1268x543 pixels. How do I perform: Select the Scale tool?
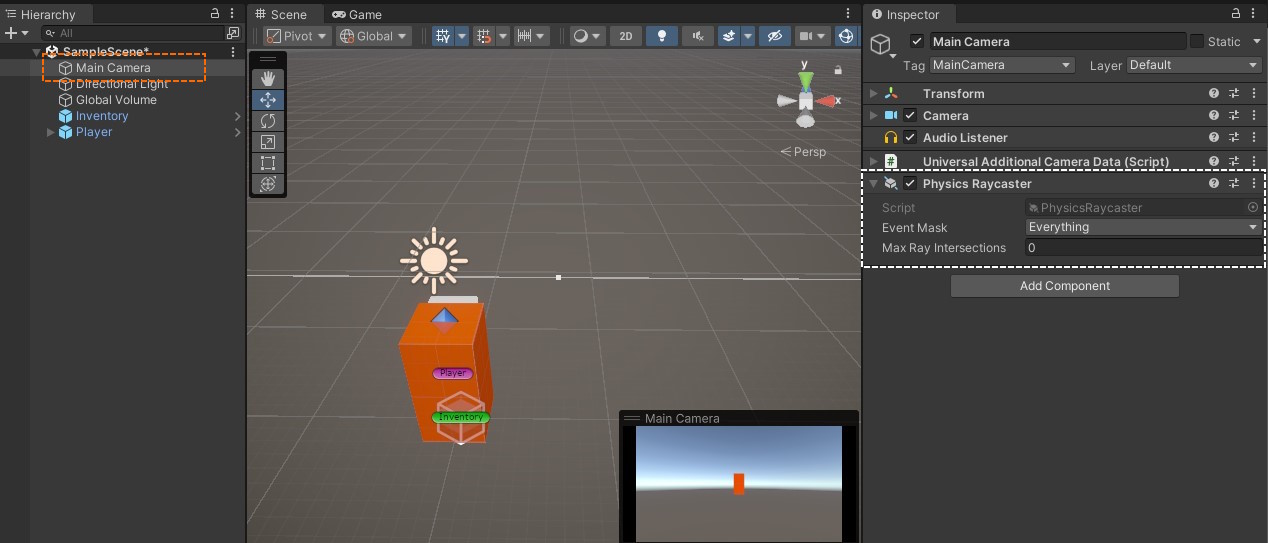pos(267,142)
